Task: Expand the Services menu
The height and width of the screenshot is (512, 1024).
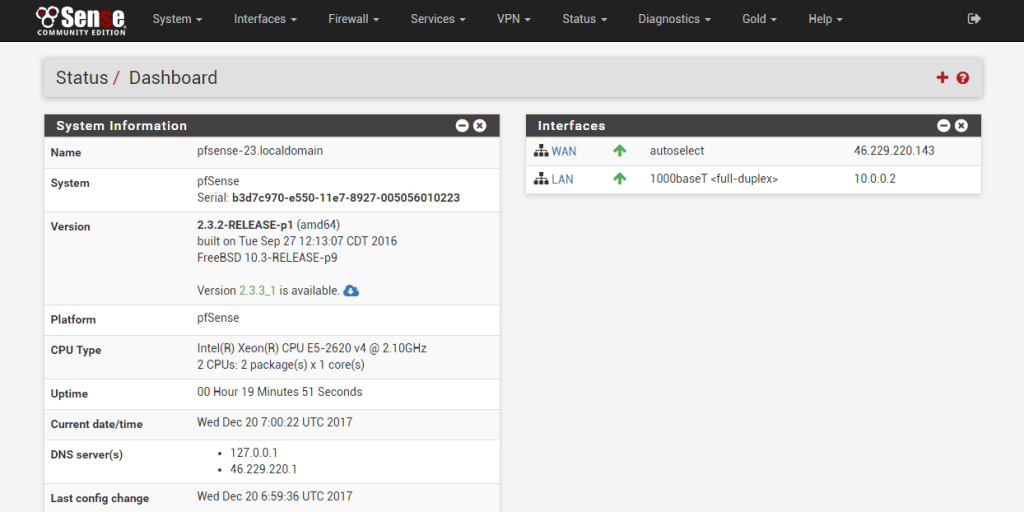Action: (x=438, y=20)
